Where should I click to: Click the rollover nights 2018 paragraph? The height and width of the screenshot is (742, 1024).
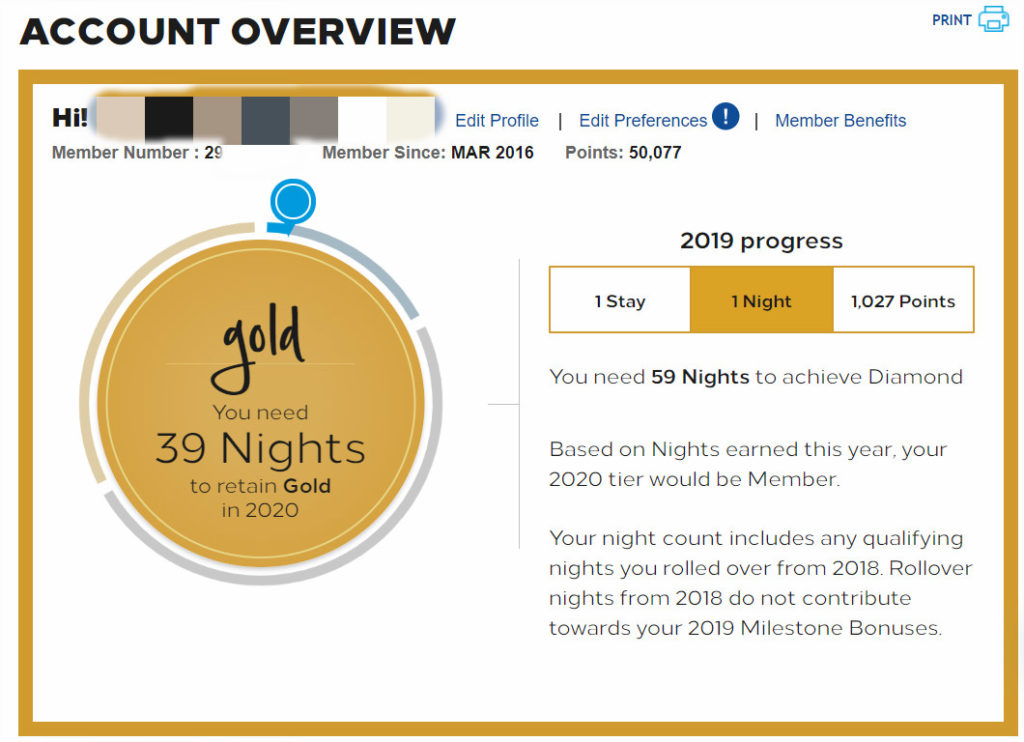click(760, 584)
